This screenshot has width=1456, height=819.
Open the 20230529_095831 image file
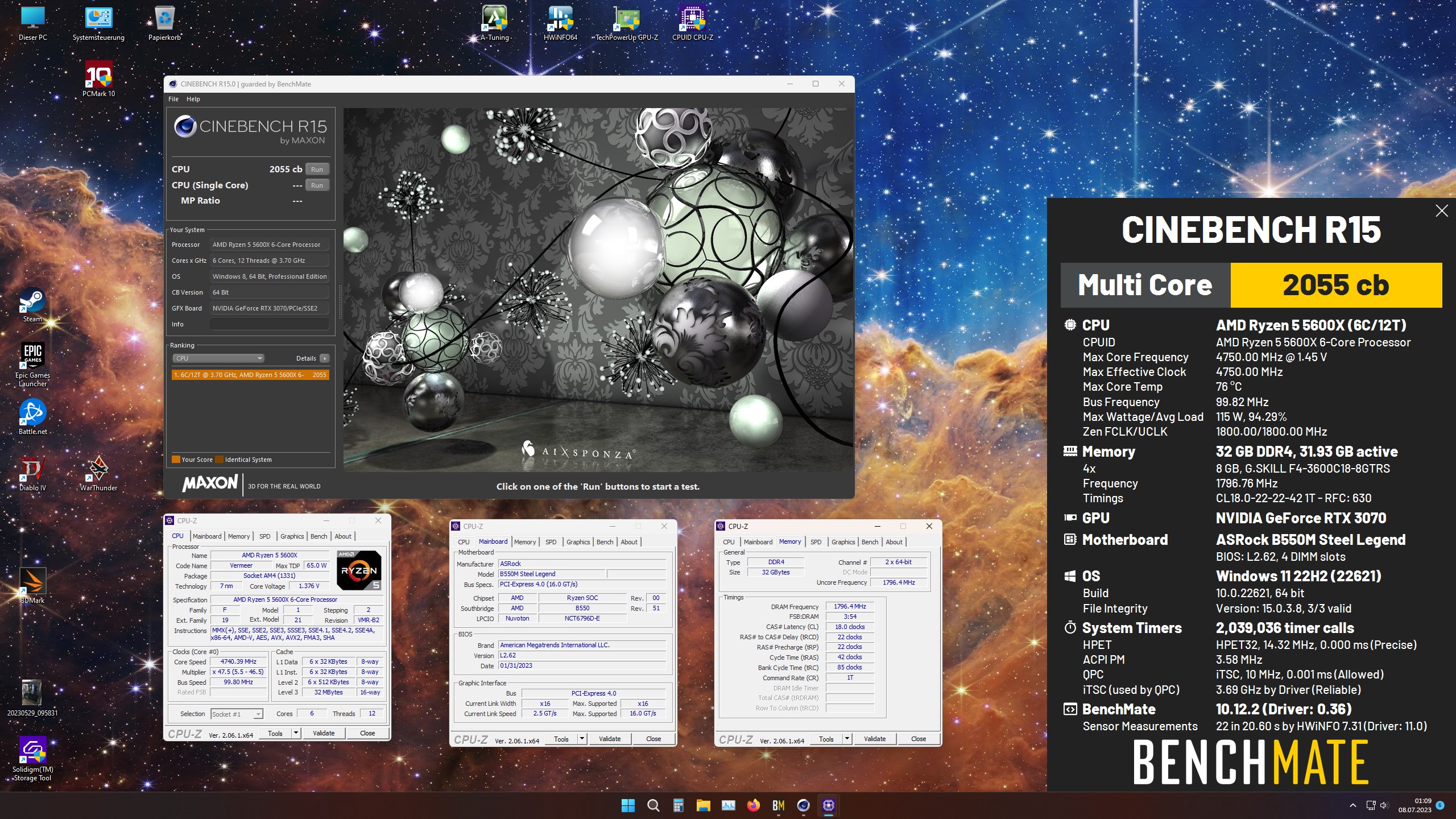[x=32, y=698]
